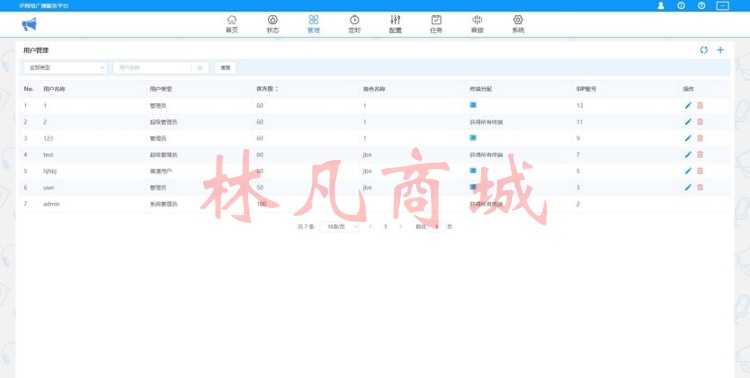
Task: Click the 用户名称 column header
Action: (54, 89)
